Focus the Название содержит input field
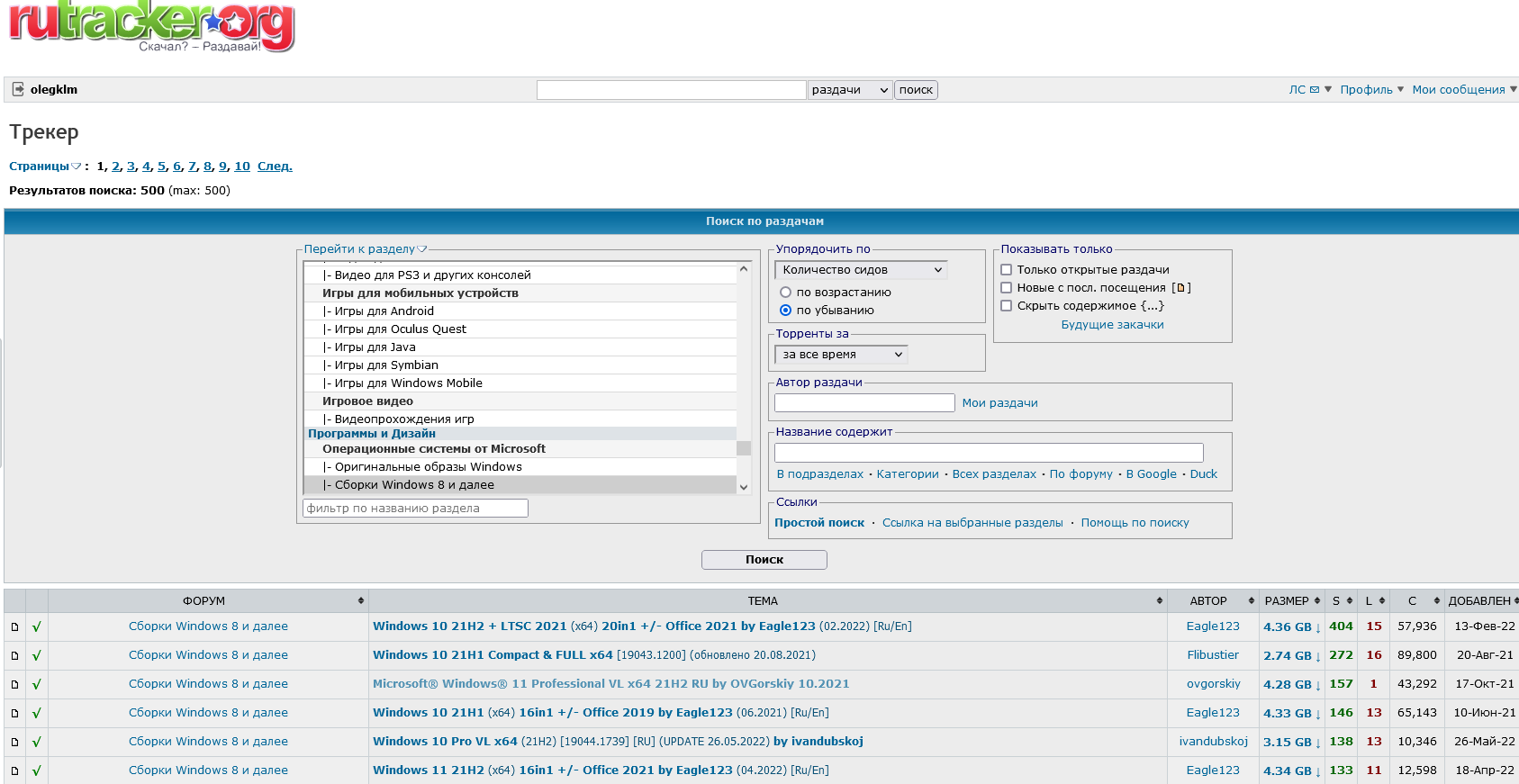Viewport: 1519px width, 784px height. tap(989, 453)
